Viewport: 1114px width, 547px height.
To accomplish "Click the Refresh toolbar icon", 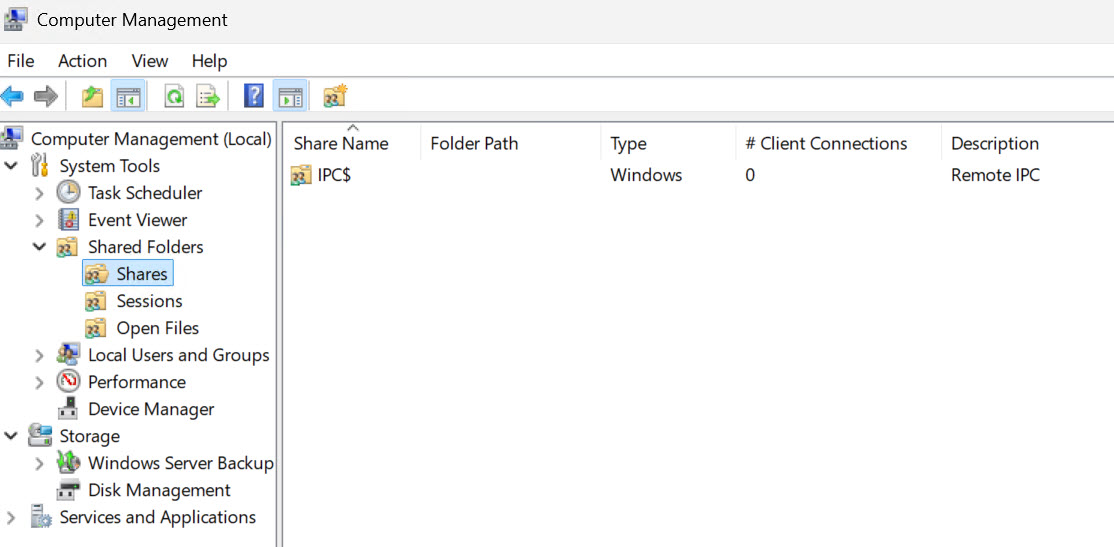I will click(174, 96).
